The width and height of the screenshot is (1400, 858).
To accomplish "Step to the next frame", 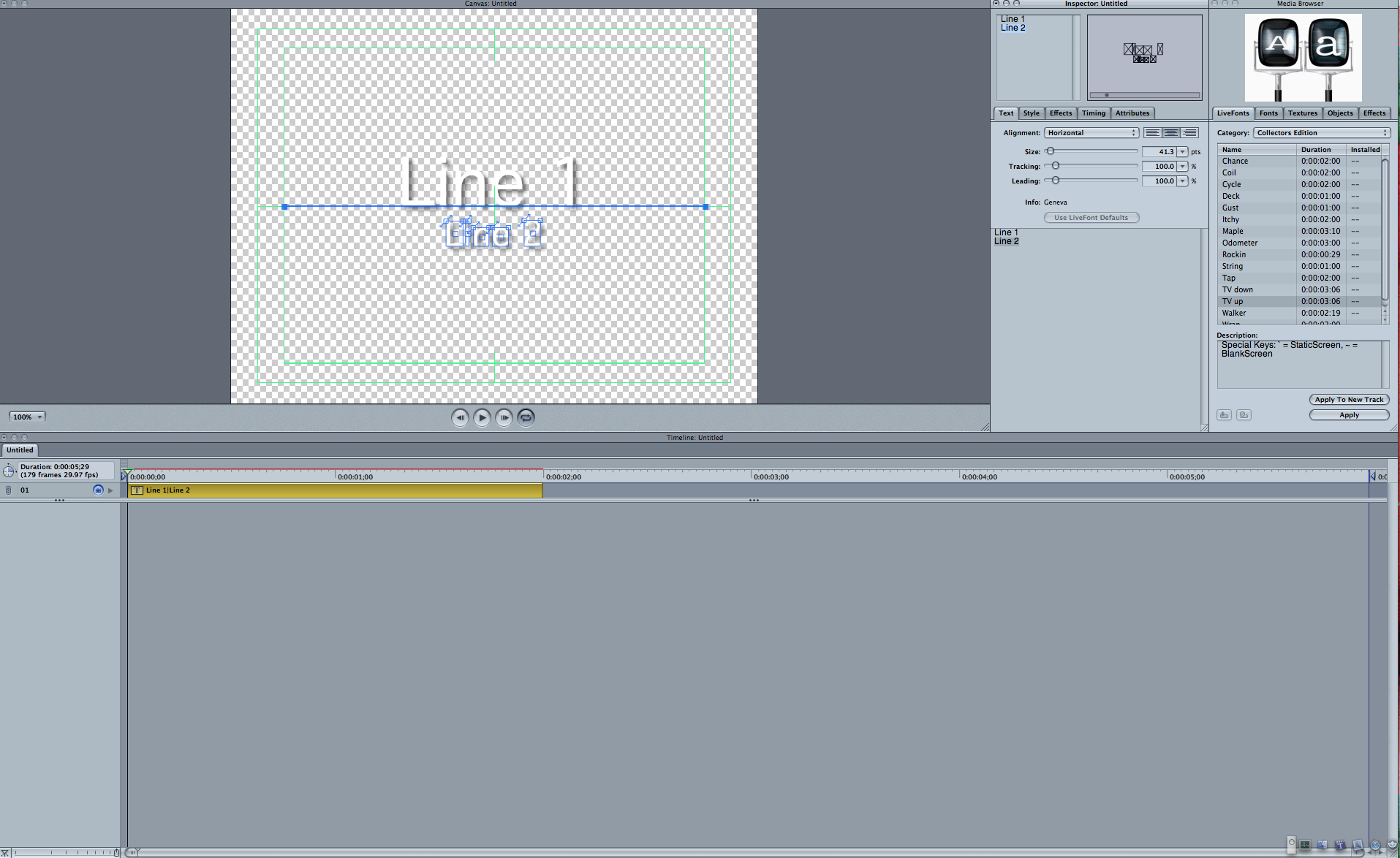I will point(504,417).
